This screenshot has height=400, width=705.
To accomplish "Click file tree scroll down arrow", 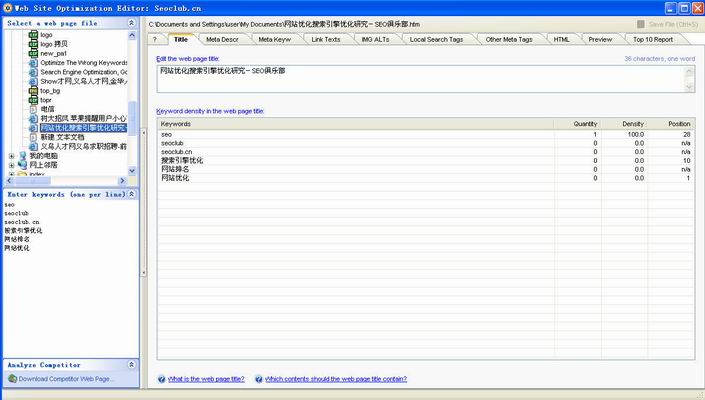I will click(132, 171).
